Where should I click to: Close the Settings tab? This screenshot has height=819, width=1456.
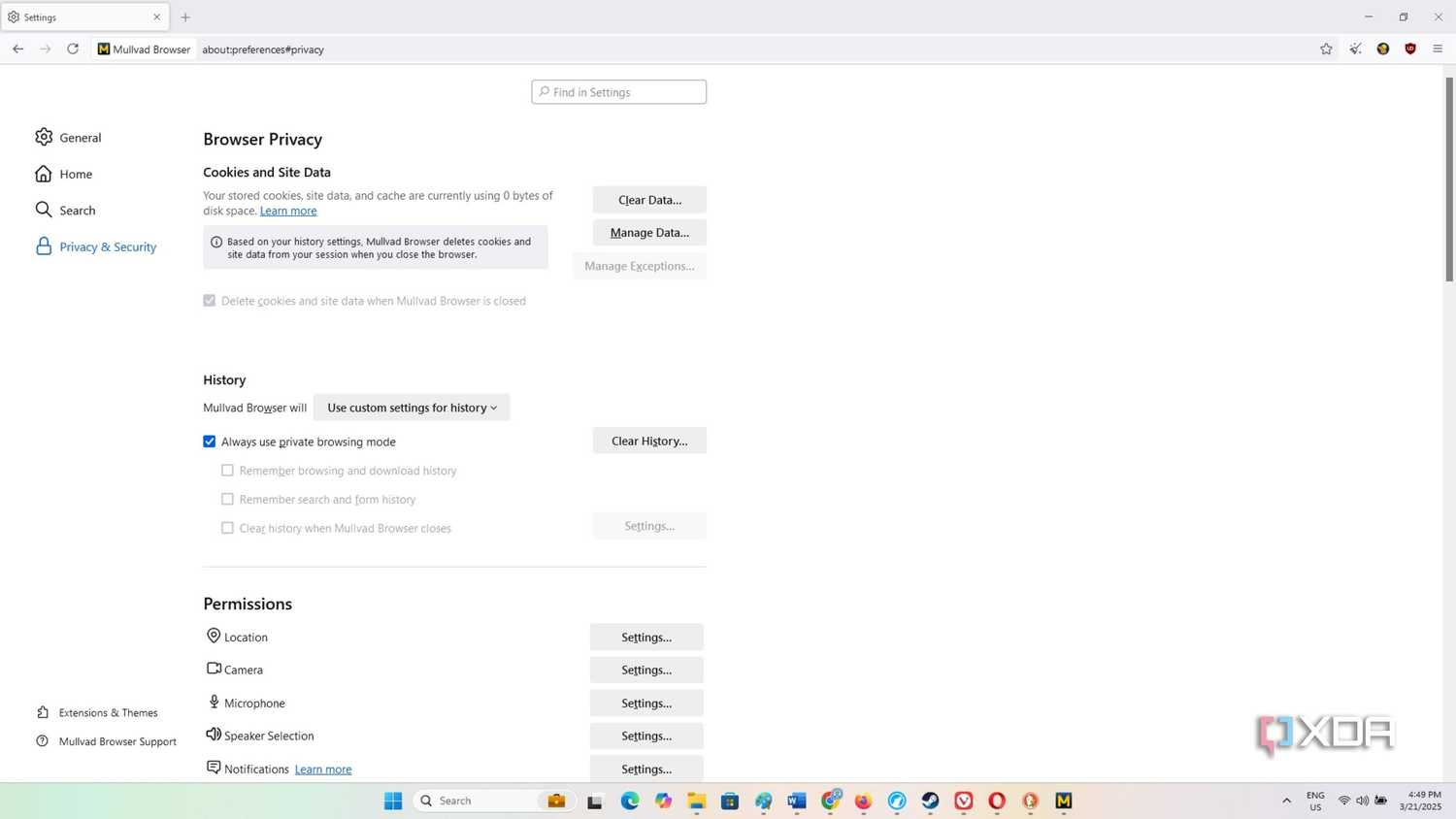[157, 16]
